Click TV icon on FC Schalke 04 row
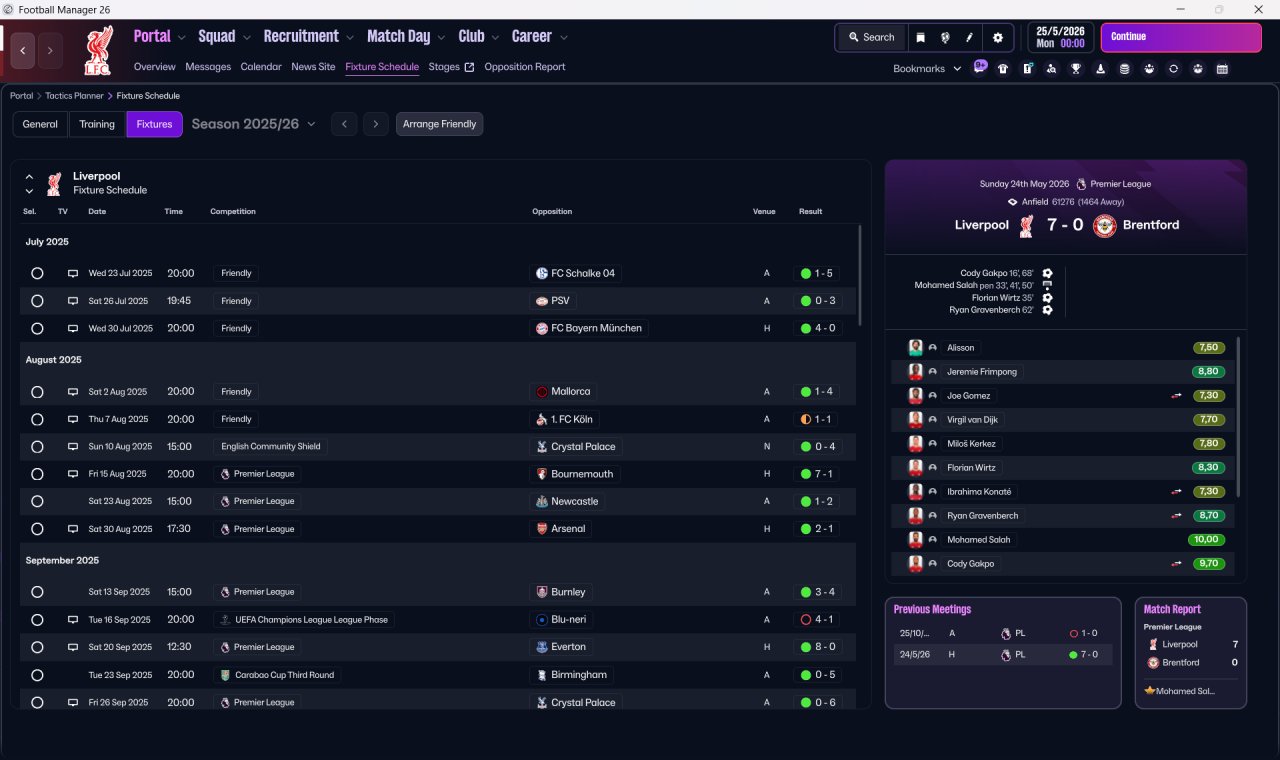The width and height of the screenshot is (1280, 760). pyautogui.click(x=72, y=273)
